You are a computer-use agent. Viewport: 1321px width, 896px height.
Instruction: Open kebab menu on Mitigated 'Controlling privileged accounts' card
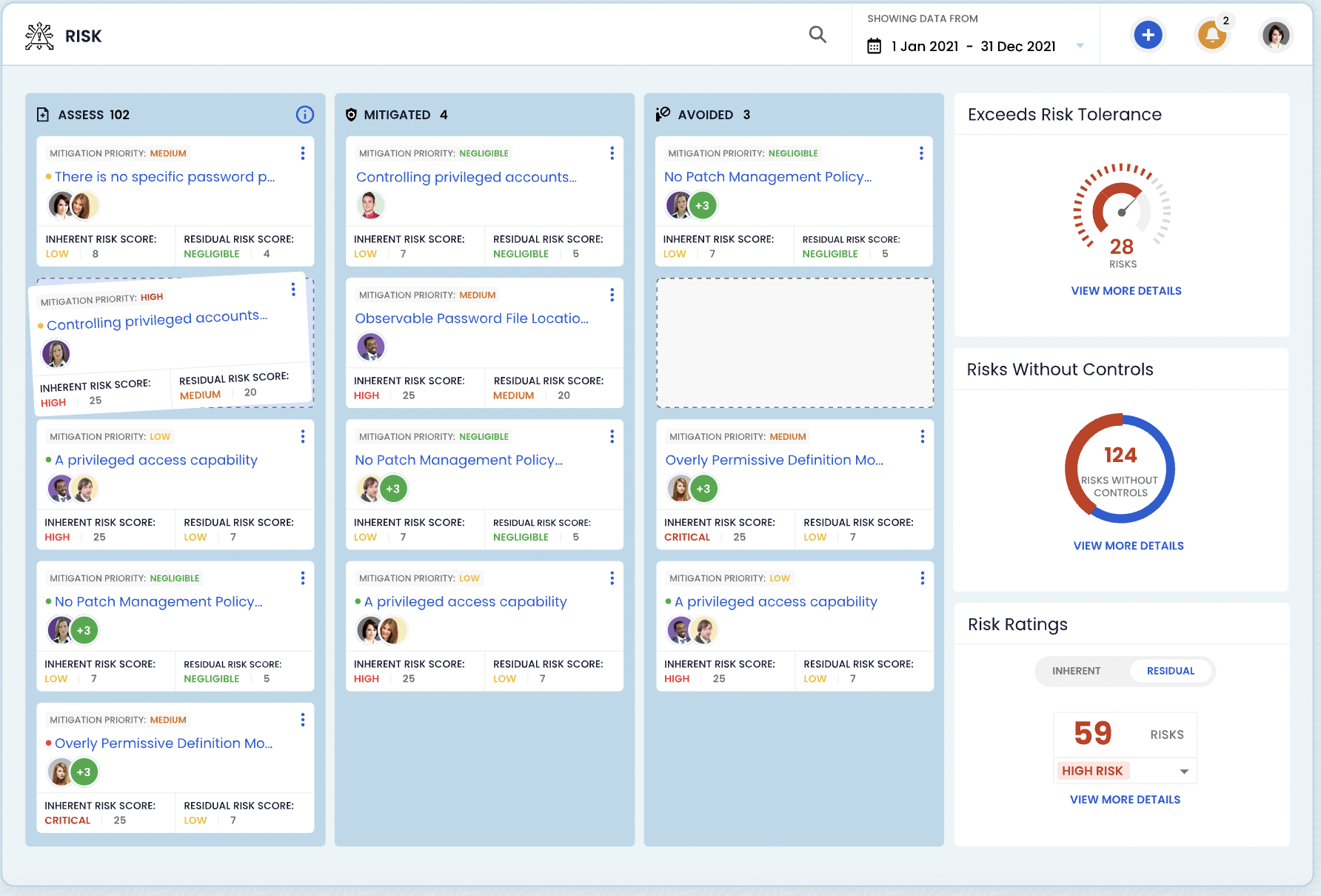point(612,153)
